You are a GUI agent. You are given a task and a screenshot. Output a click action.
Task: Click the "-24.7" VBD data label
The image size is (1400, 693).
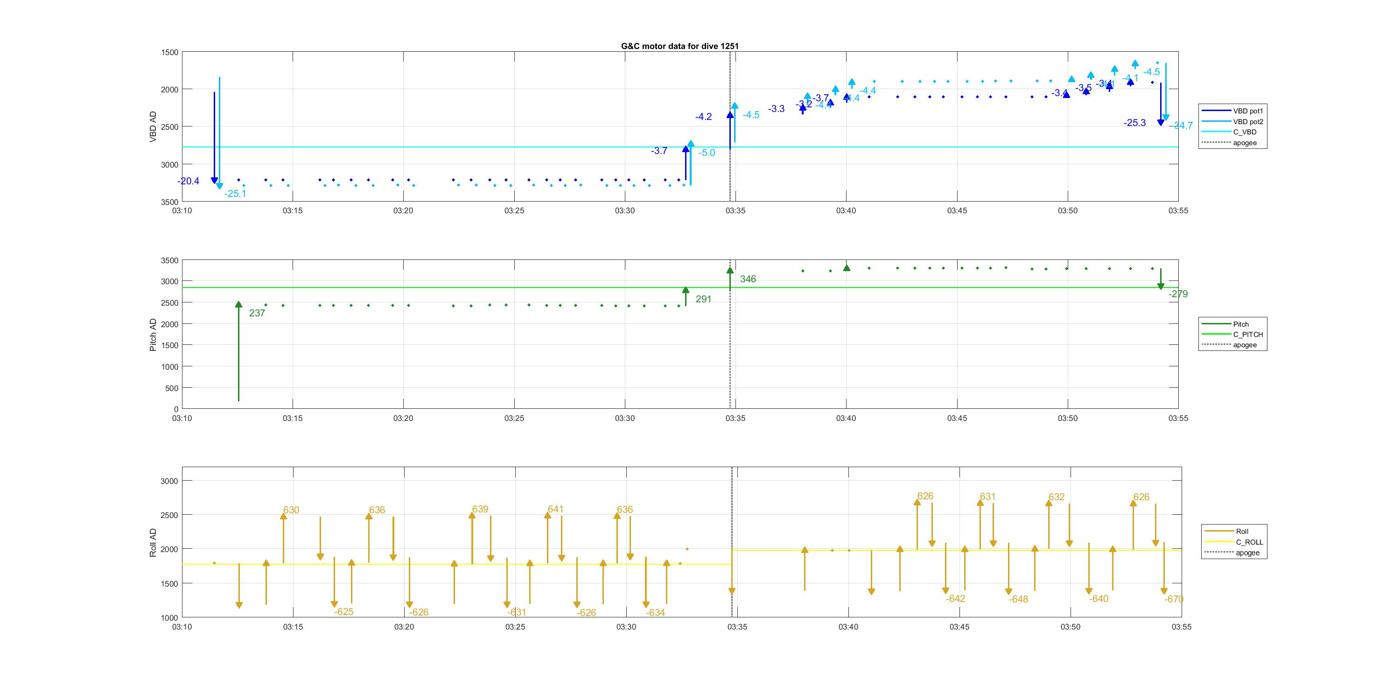[1182, 125]
